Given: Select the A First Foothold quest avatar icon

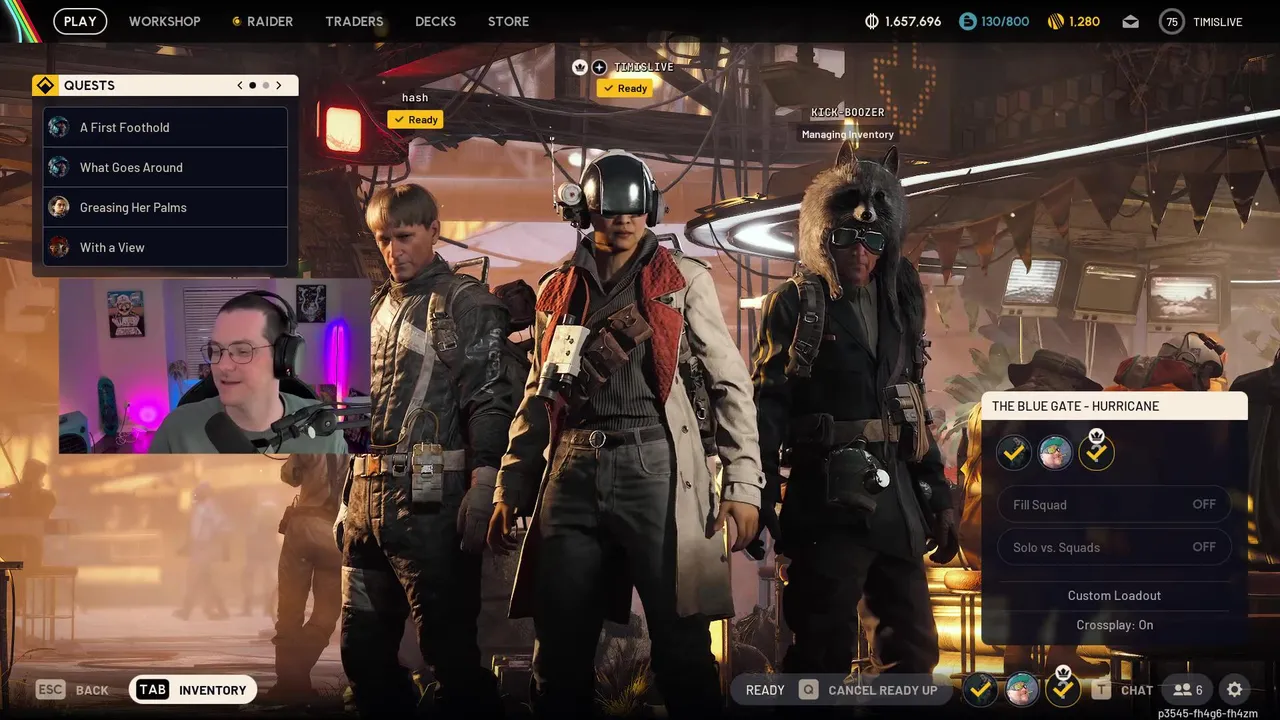Looking at the screenshot, I should tap(59, 127).
